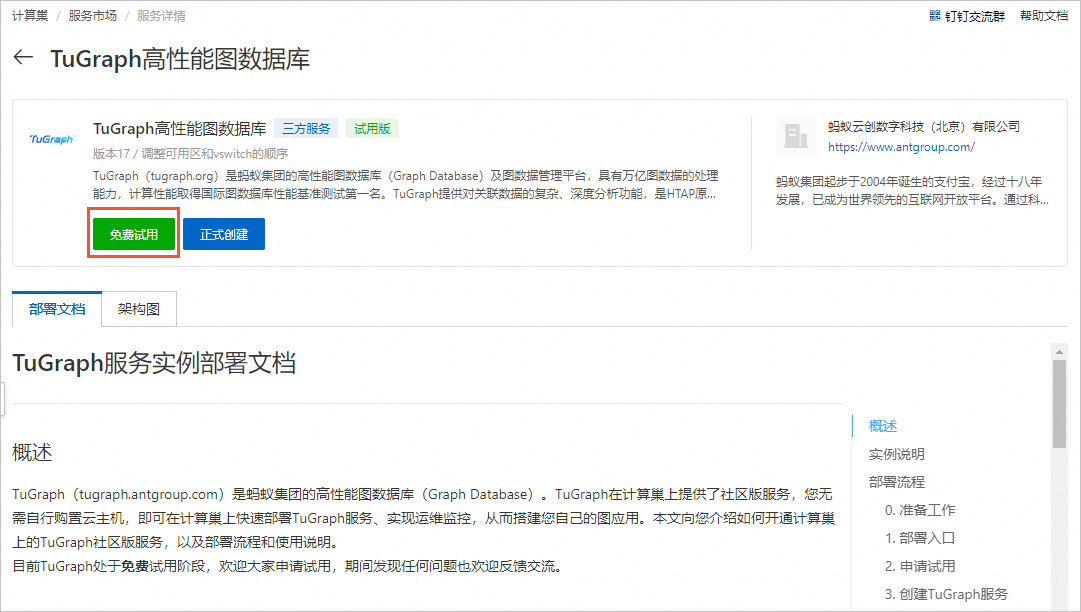The image size is (1081, 612).
Task: Click the 试用版 tag
Action: click(372, 128)
